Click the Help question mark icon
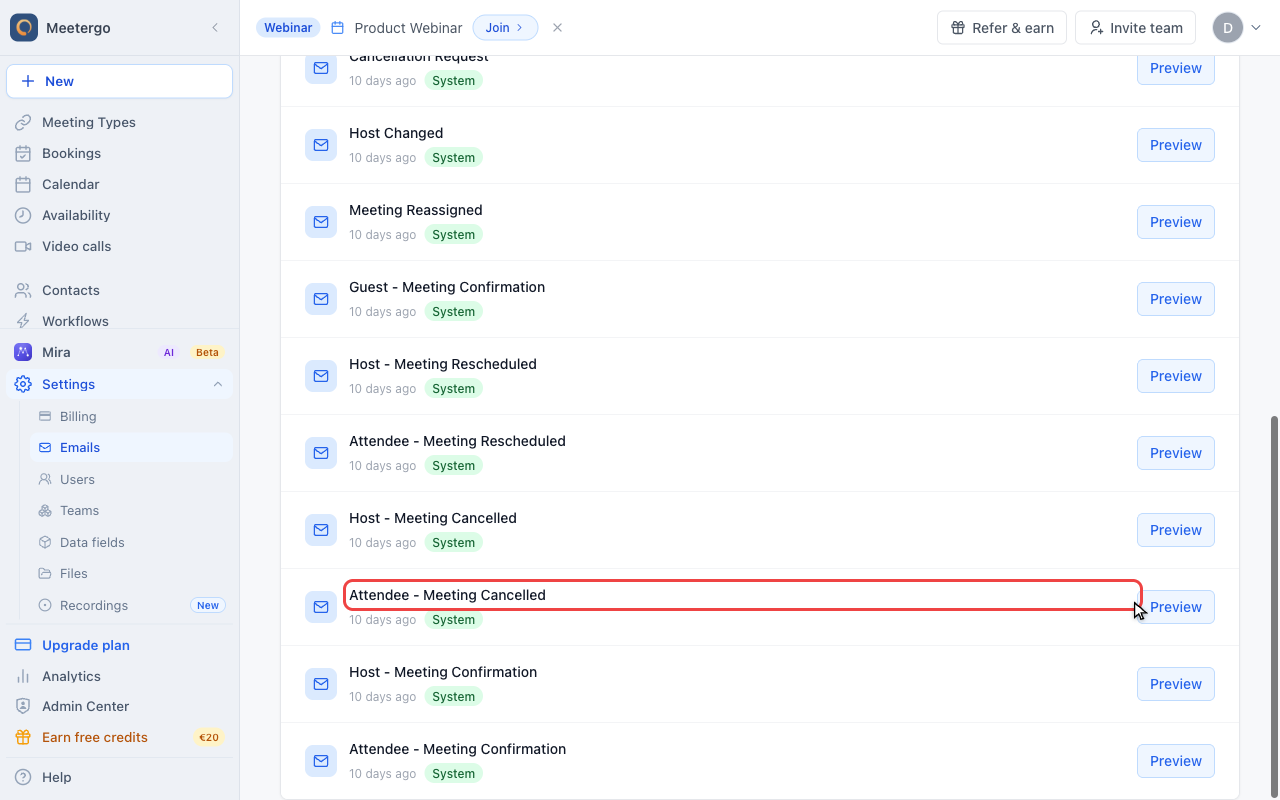Viewport: 1280px width, 800px height. [x=23, y=777]
